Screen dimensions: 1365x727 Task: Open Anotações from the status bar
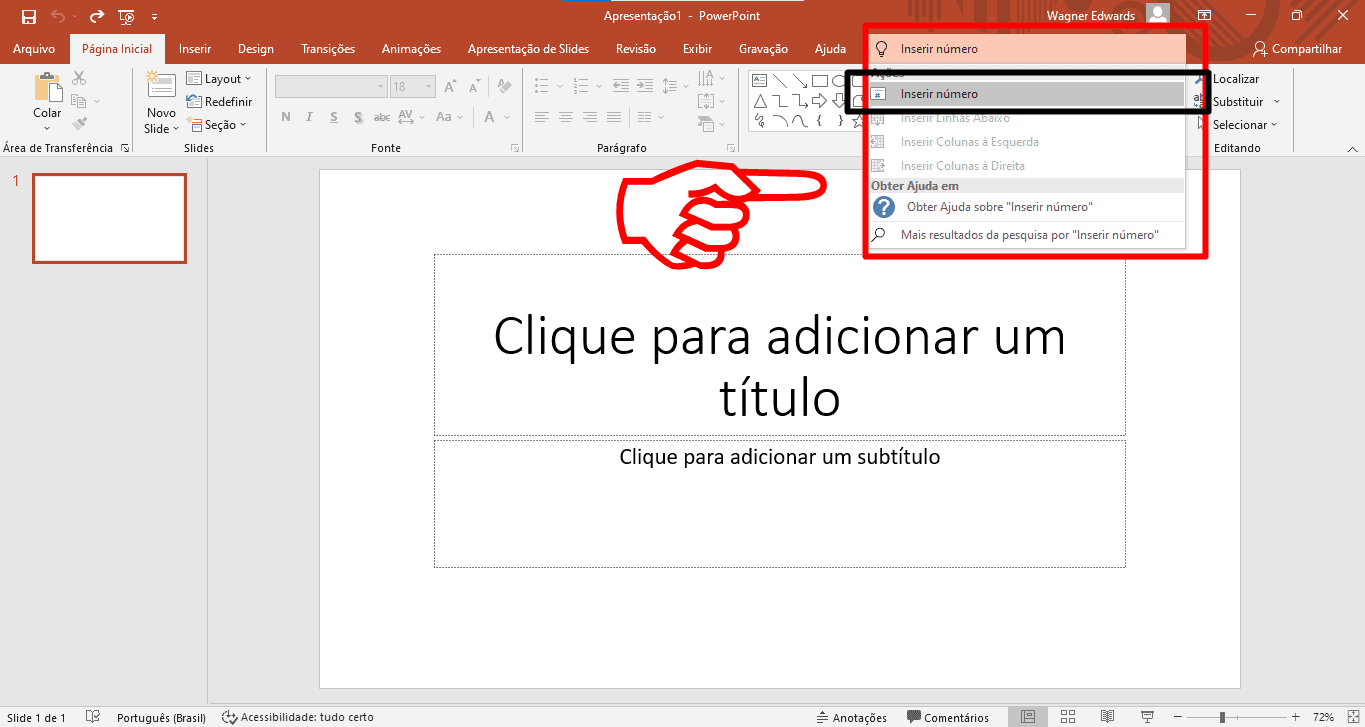(851, 716)
